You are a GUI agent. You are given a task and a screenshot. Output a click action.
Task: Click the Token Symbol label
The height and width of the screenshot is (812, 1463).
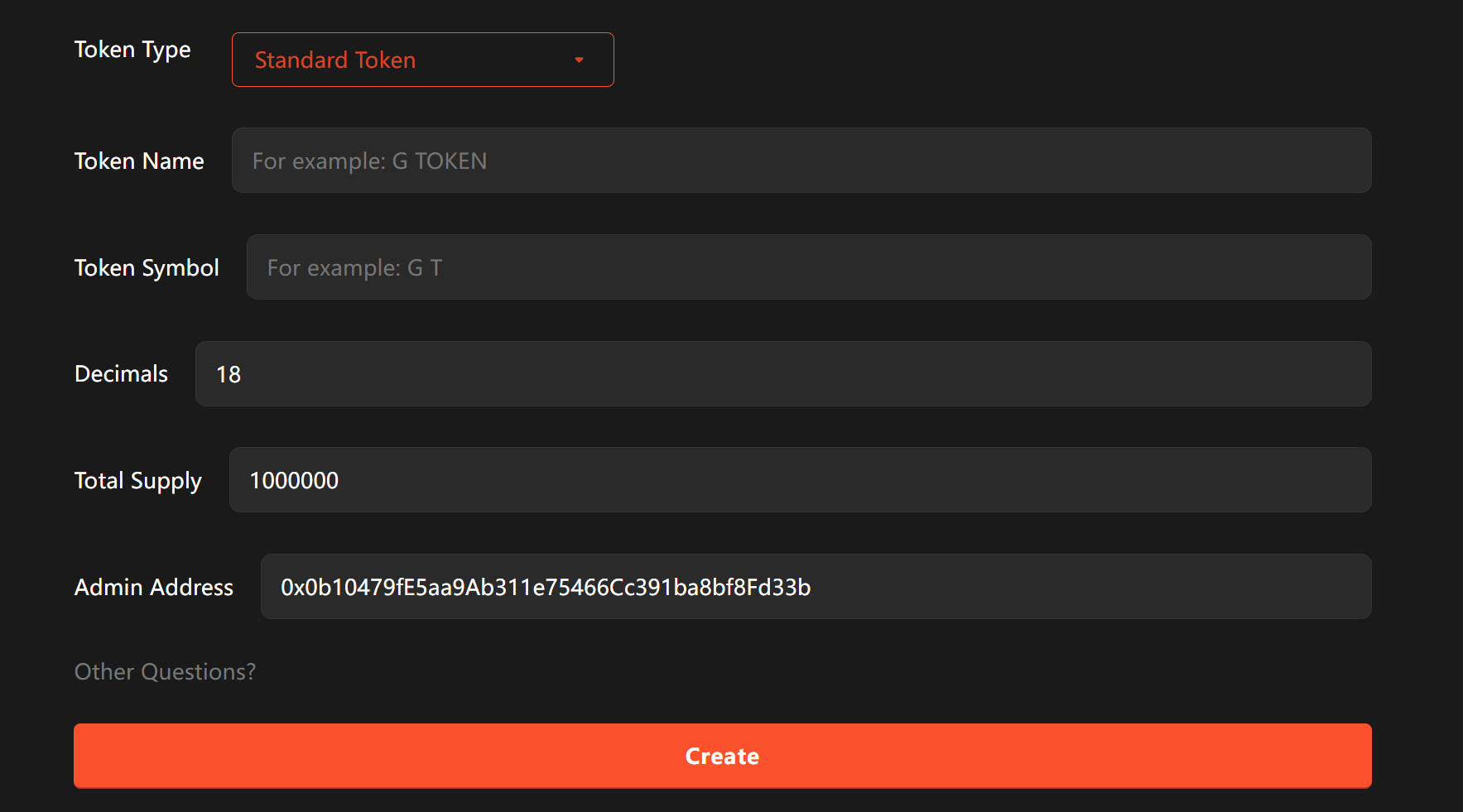pyautogui.click(x=147, y=267)
